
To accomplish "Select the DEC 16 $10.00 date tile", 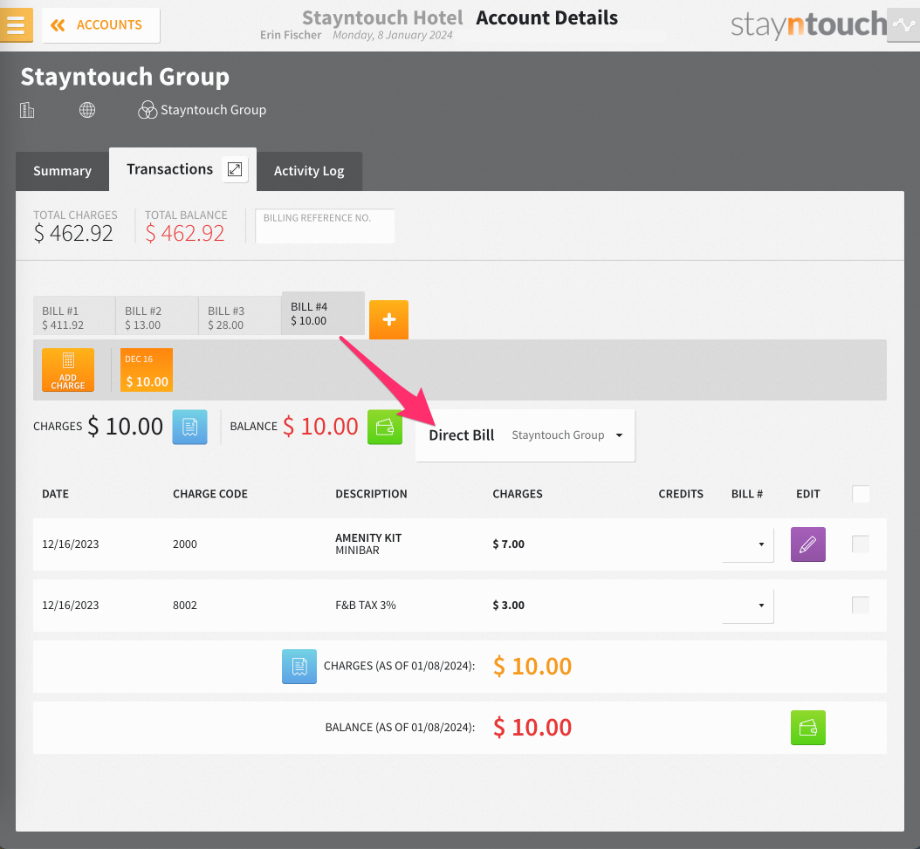I will [x=147, y=370].
